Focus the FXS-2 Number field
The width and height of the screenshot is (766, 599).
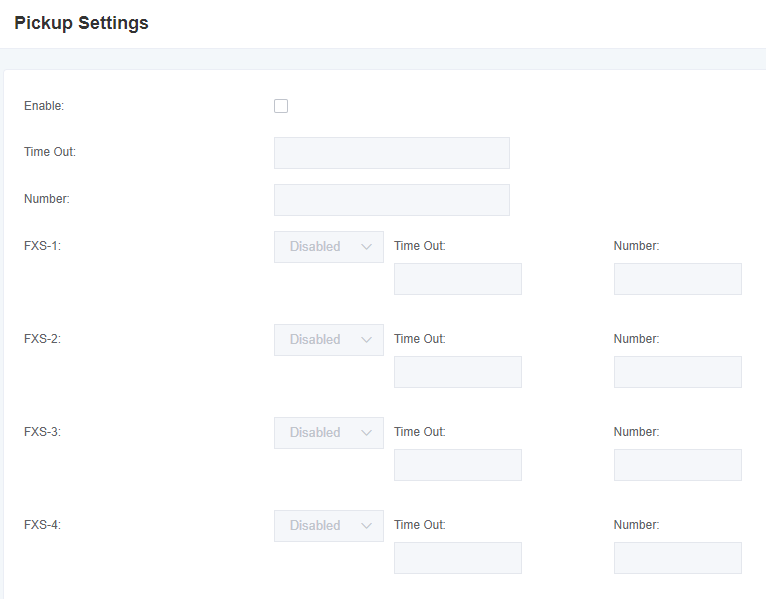(x=678, y=372)
